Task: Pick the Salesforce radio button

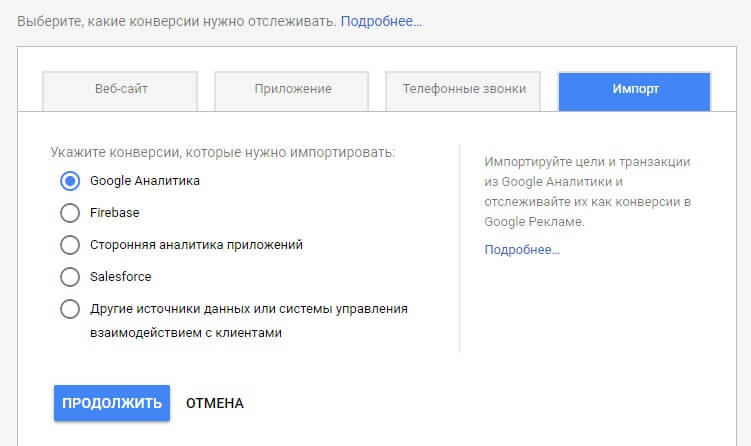Action: pyautogui.click(x=70, y=277)
